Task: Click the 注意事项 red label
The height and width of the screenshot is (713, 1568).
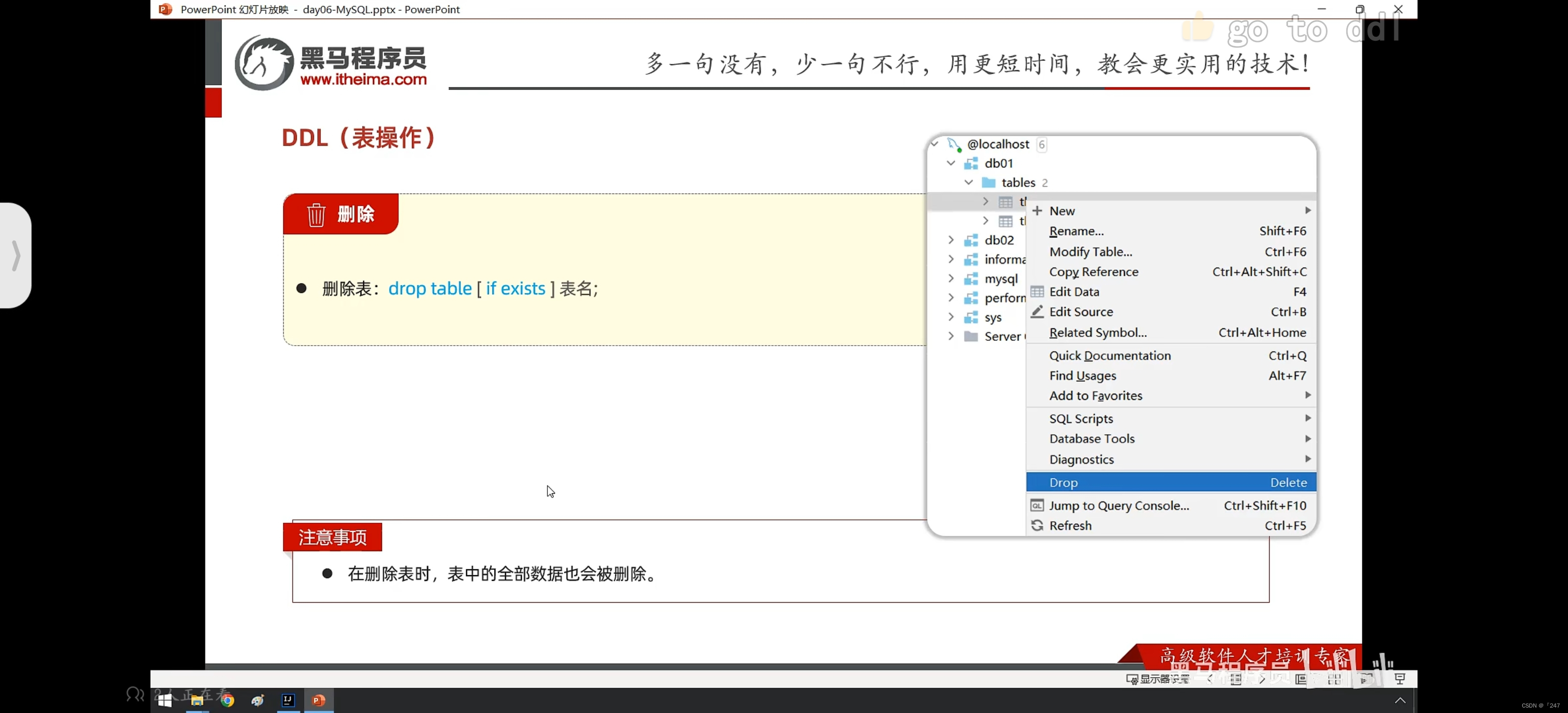Action: [332, 537]
